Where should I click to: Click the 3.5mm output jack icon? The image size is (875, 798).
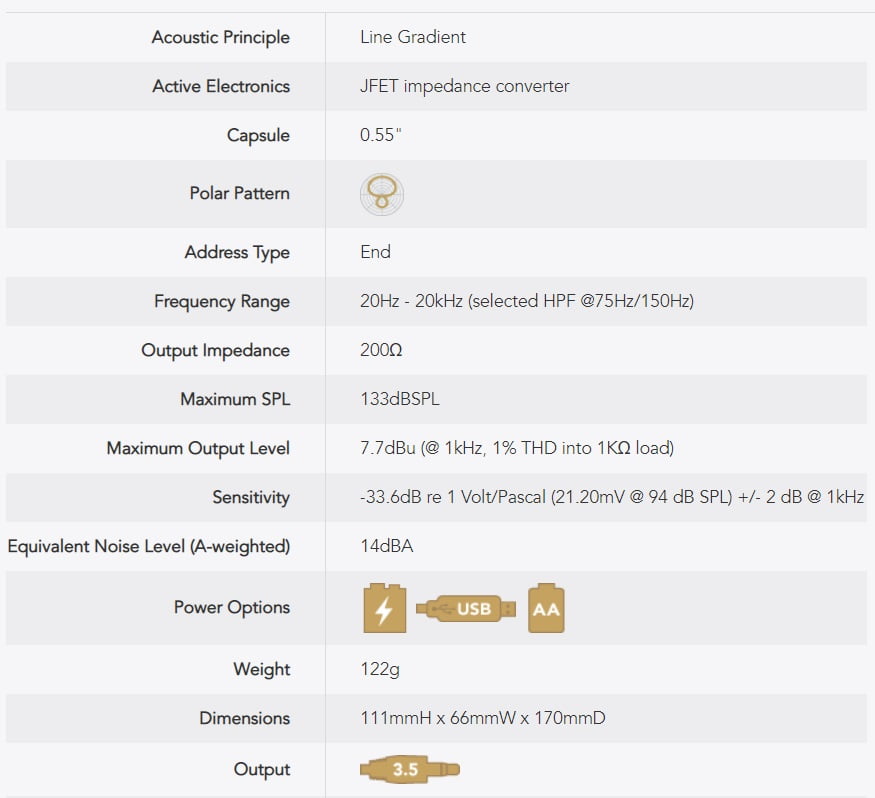click(410, 769)
